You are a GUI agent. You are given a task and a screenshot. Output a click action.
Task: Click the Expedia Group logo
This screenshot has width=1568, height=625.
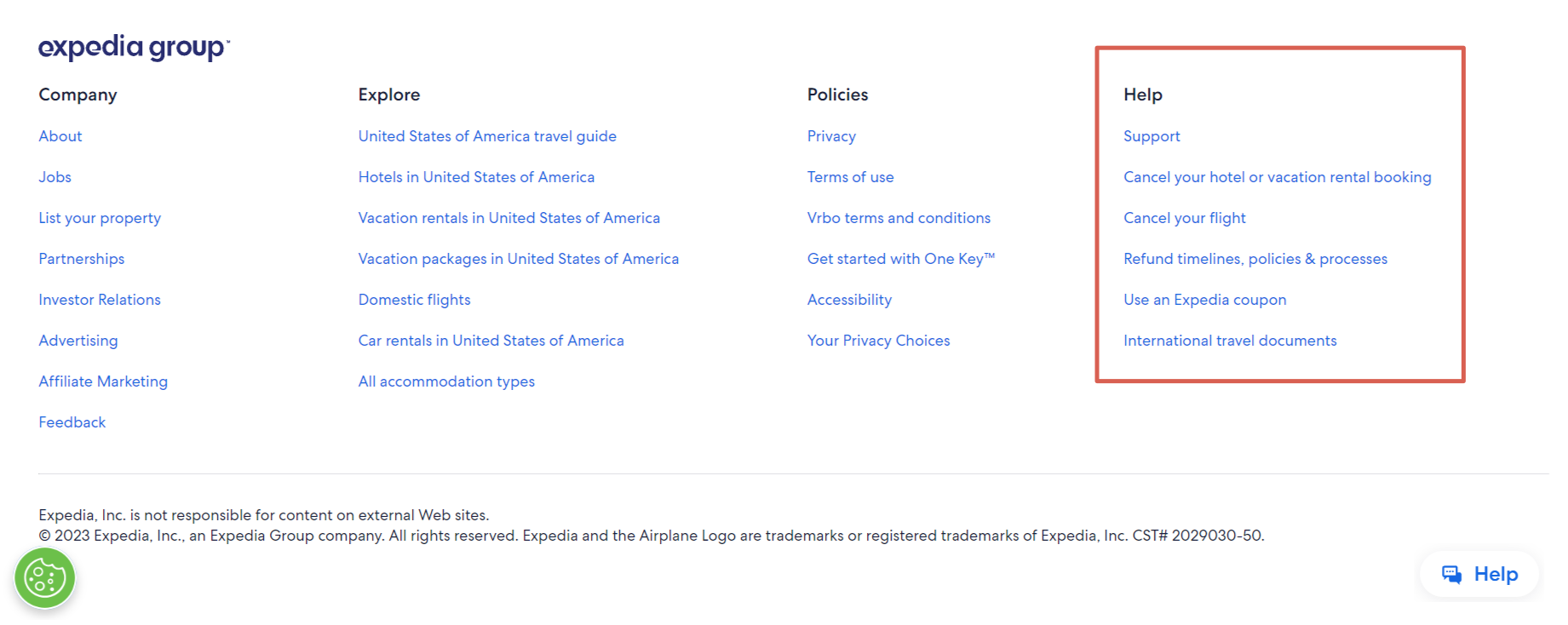point(134,48)
